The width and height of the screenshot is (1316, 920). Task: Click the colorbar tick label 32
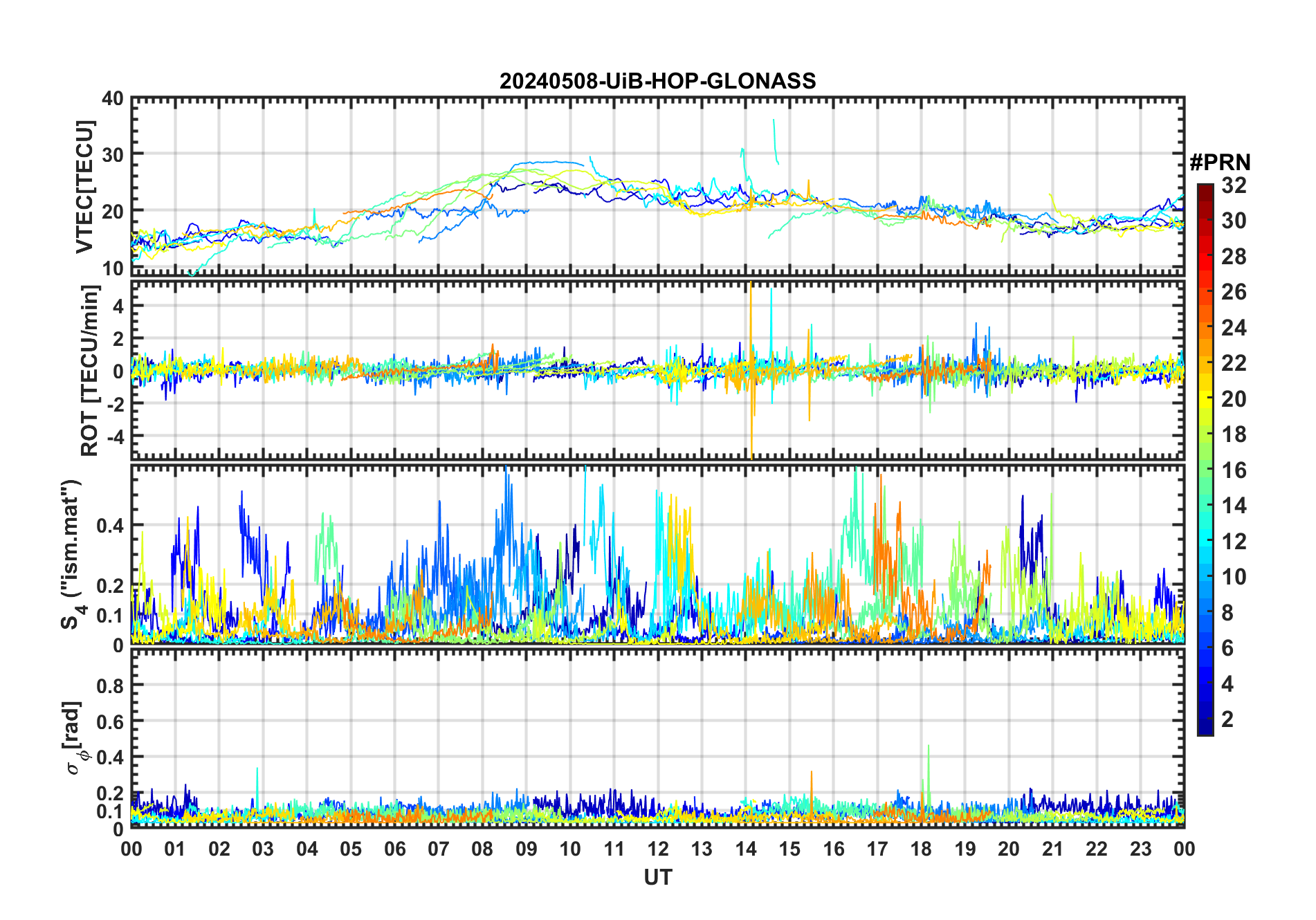pos(1234,185)
